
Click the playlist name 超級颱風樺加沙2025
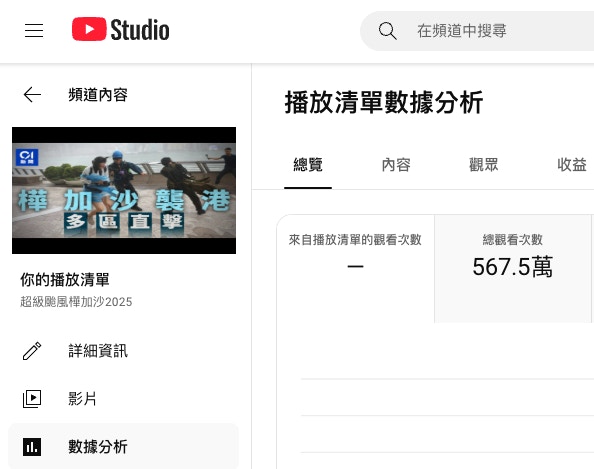[76, 302]
